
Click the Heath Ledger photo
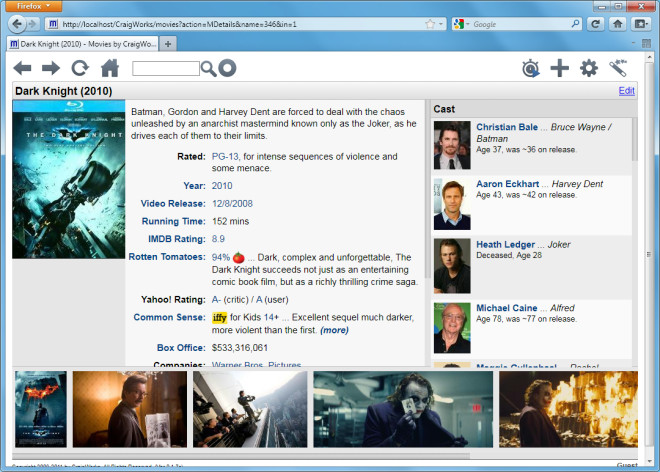452,266
